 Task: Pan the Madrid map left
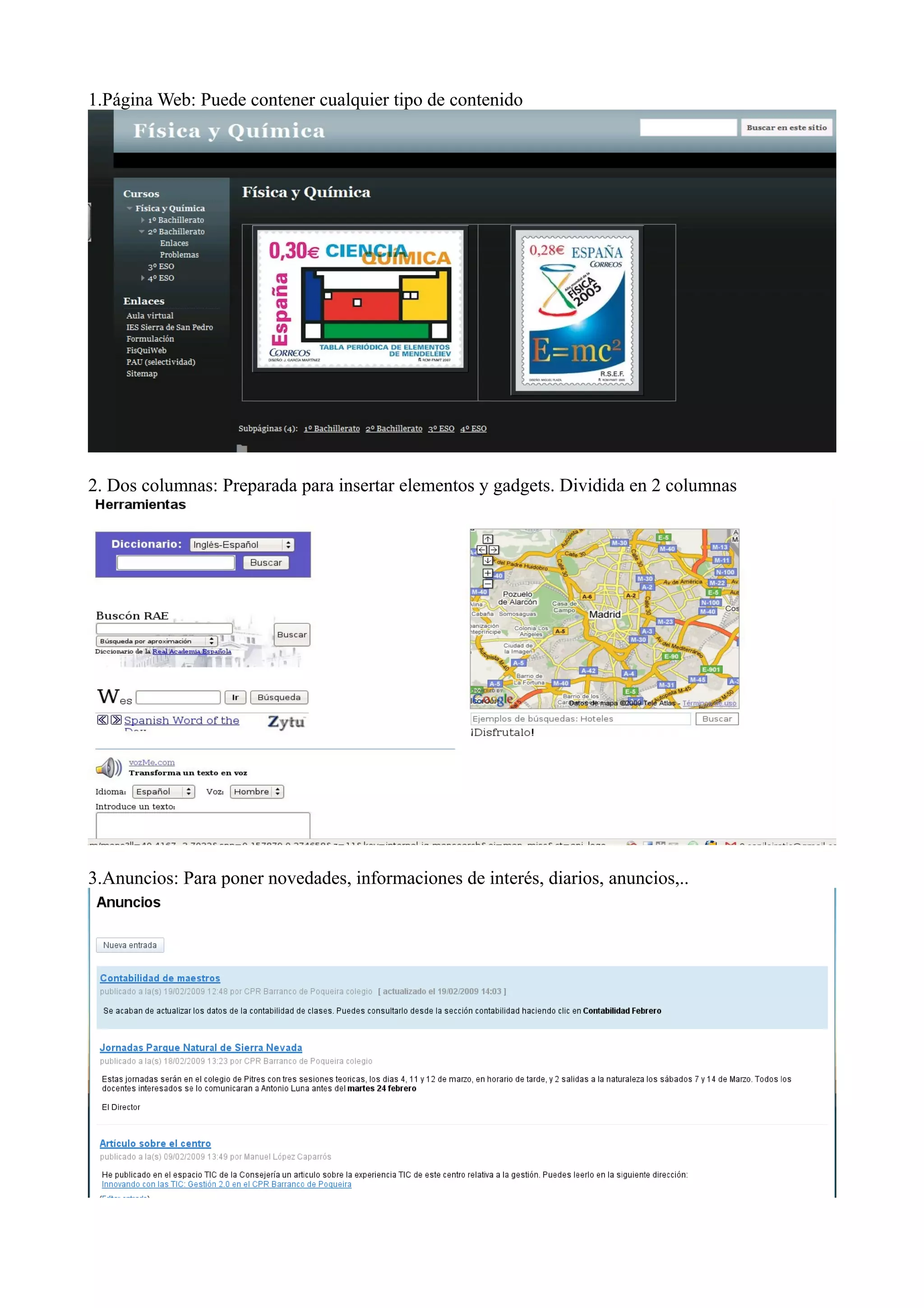[482, 550]
